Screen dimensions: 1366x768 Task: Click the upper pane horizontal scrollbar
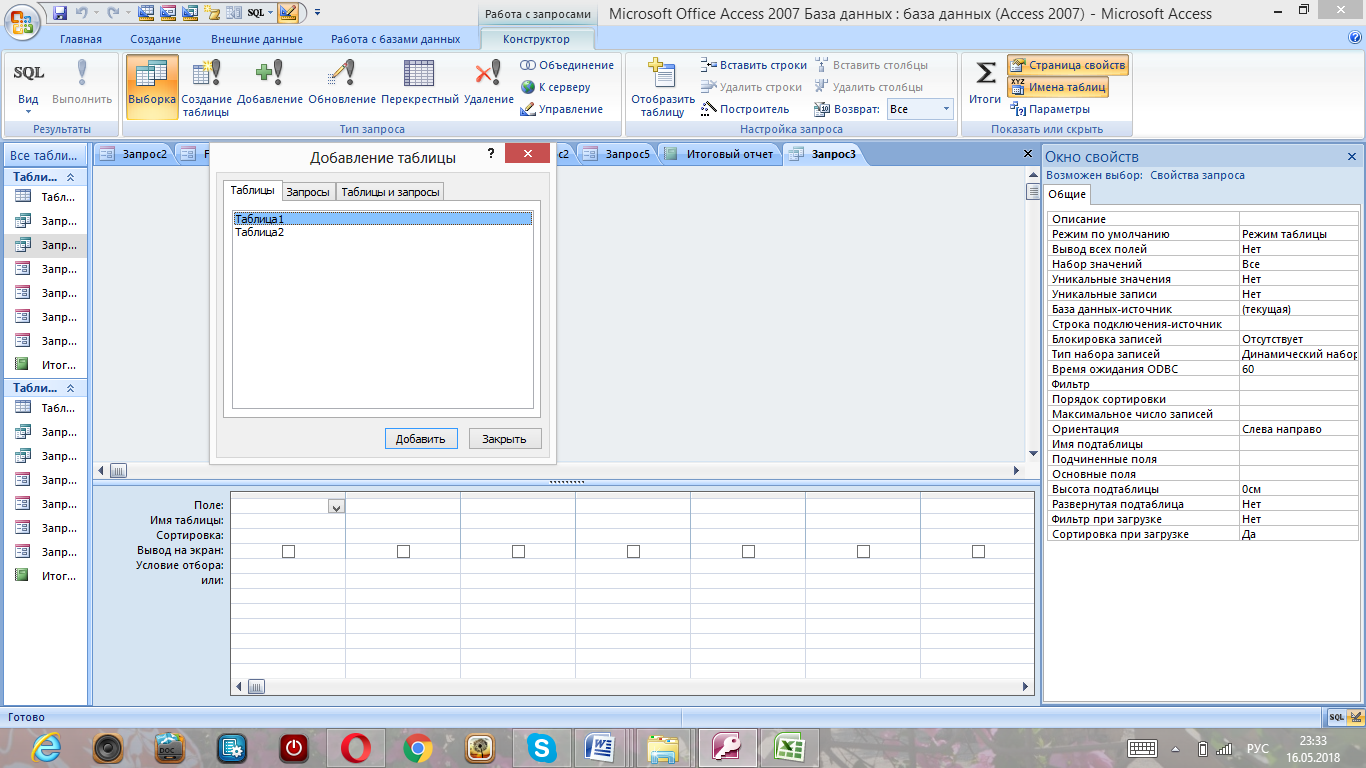(560, 470)
